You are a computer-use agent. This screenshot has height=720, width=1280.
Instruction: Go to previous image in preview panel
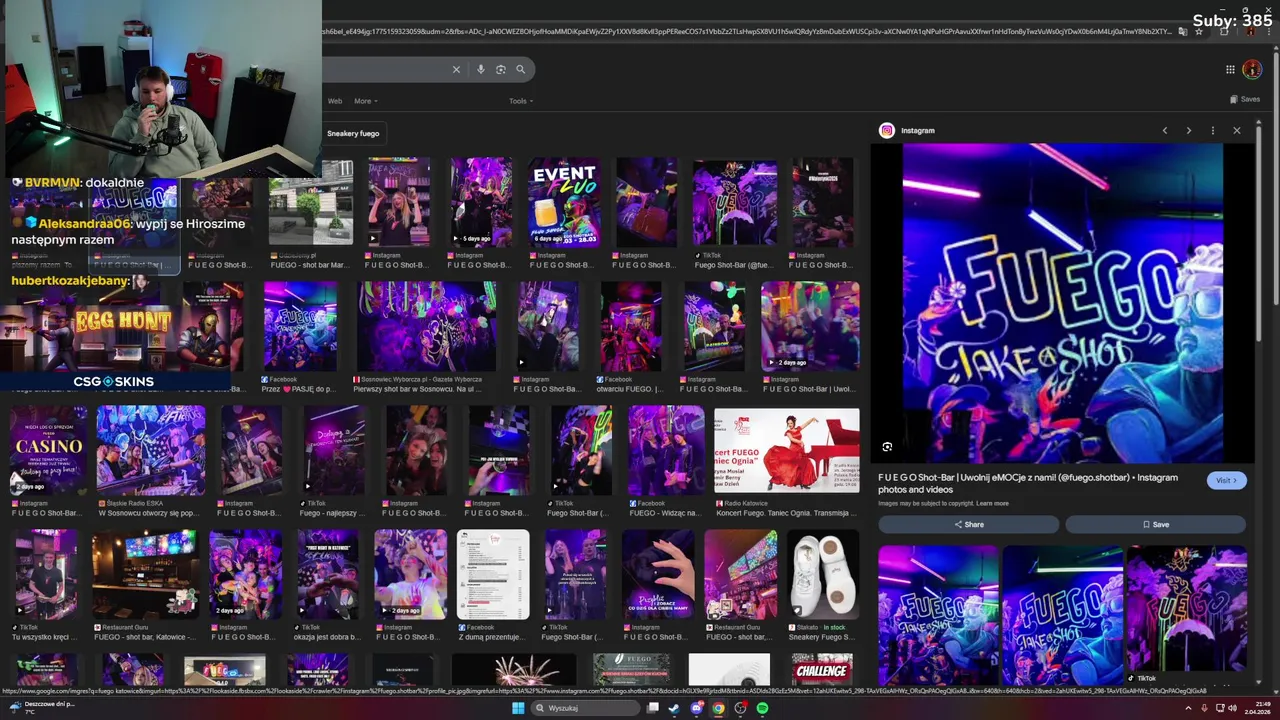1164,131
